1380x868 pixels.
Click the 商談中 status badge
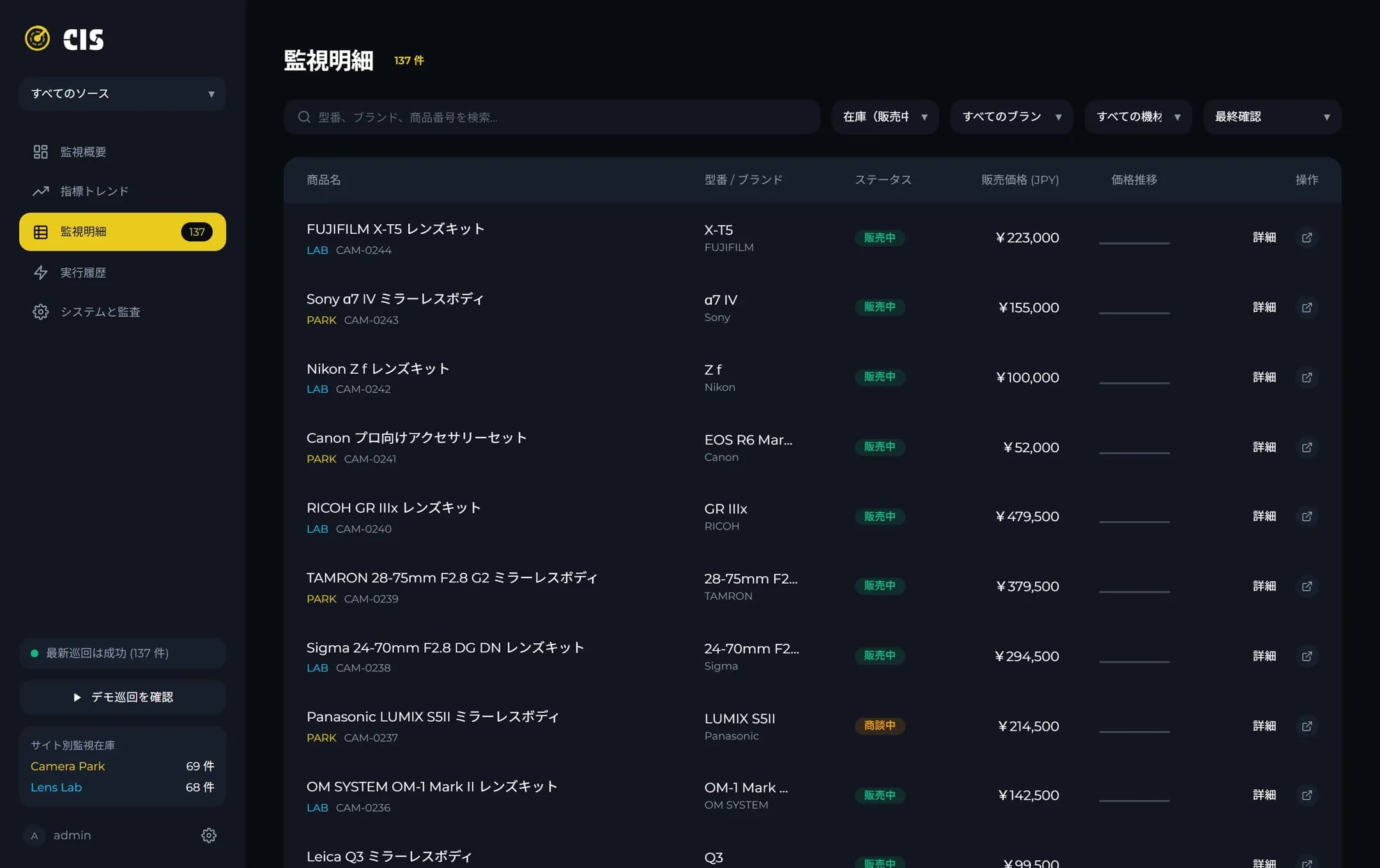(x=880, y=726)
